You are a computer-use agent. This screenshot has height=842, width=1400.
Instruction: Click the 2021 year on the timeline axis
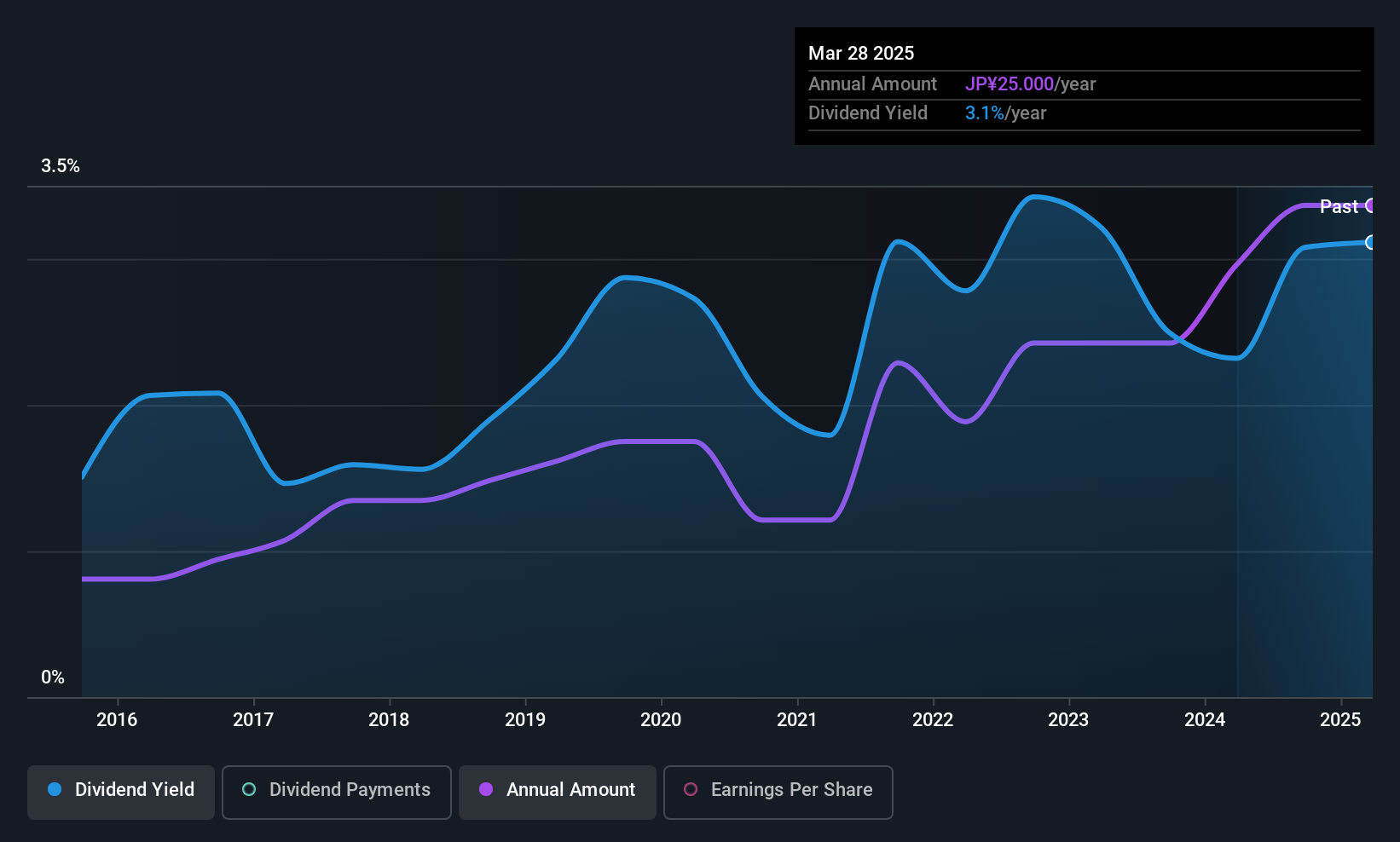pos(797,719)
